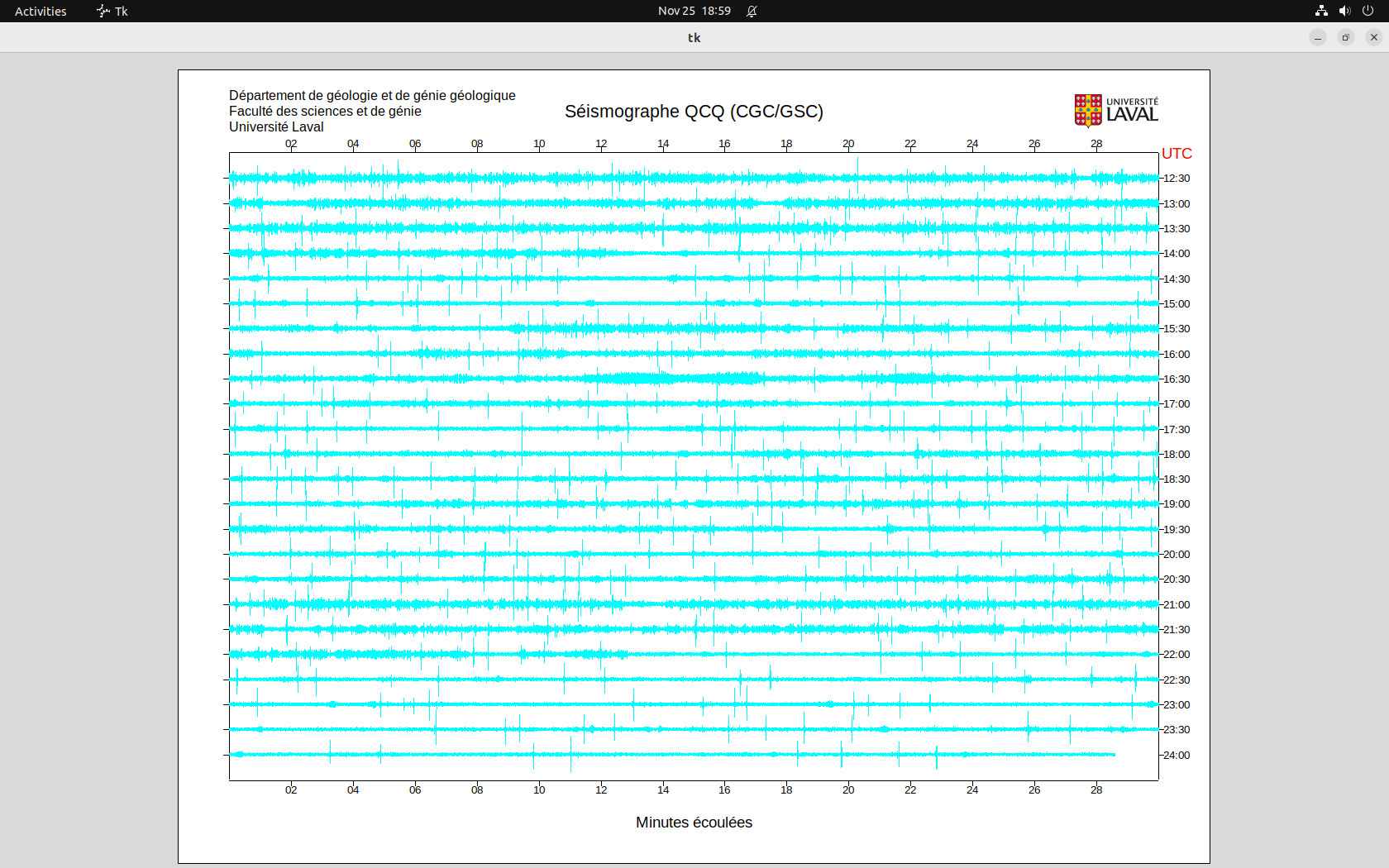Screen dimensions: 1389x868
Task: Open the power menu icon
Action: click(x=1368, y=11)
